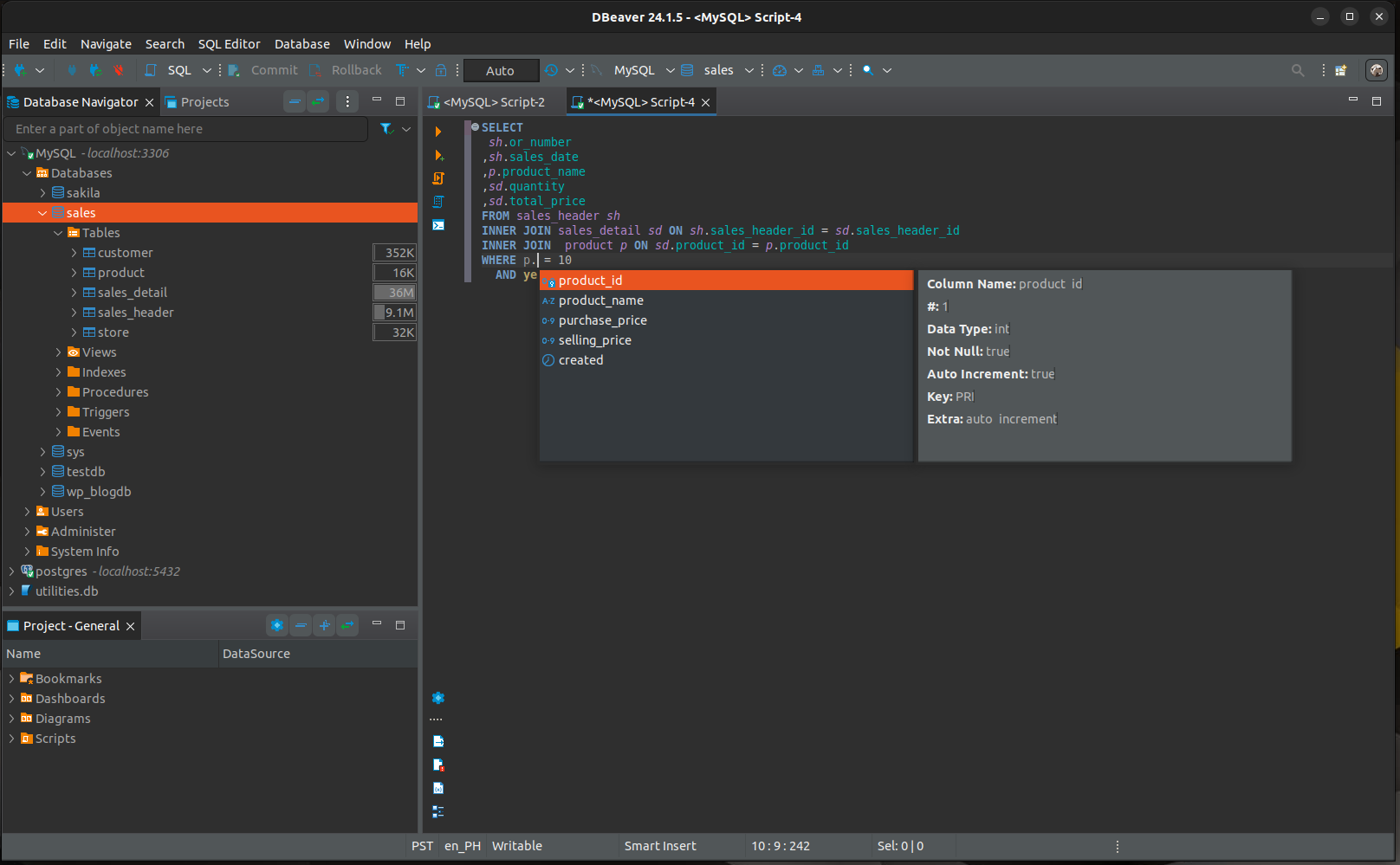Expand the sakila database node
This screenshot has width=1400, height=865.
pyautogui.click(x=42, y=193)
